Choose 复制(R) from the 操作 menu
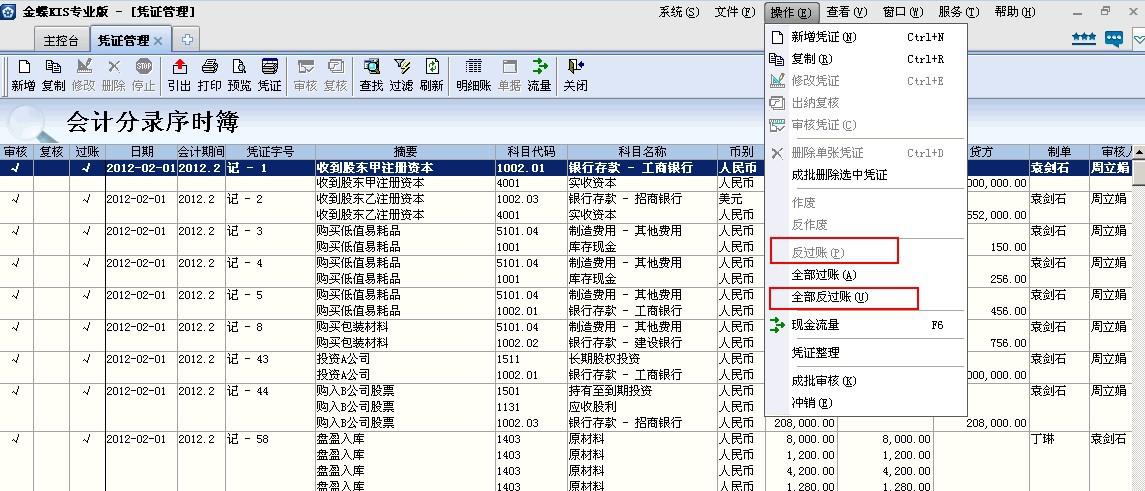Viewport: 1145px width, 491px height. point(865,59)
